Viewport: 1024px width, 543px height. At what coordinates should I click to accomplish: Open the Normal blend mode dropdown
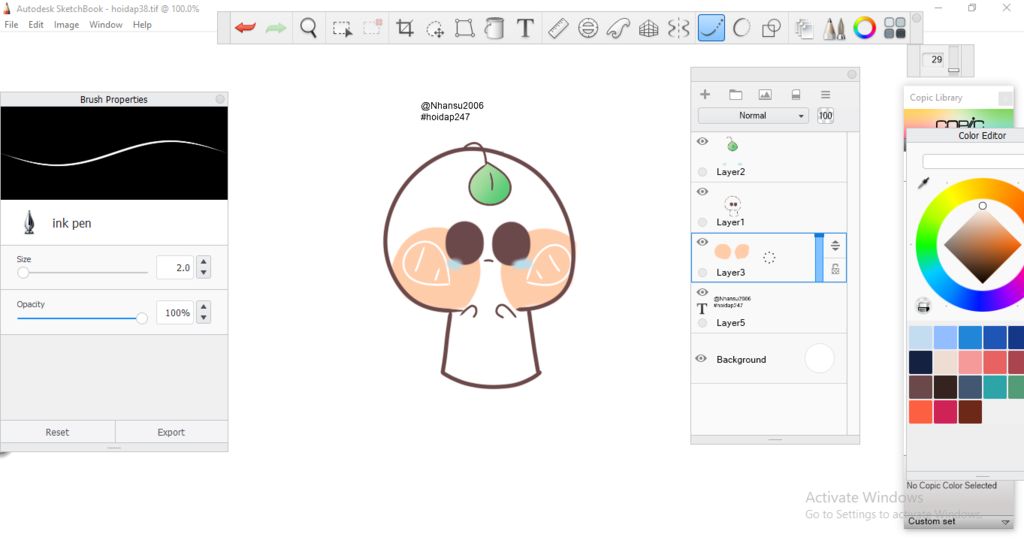753,116
